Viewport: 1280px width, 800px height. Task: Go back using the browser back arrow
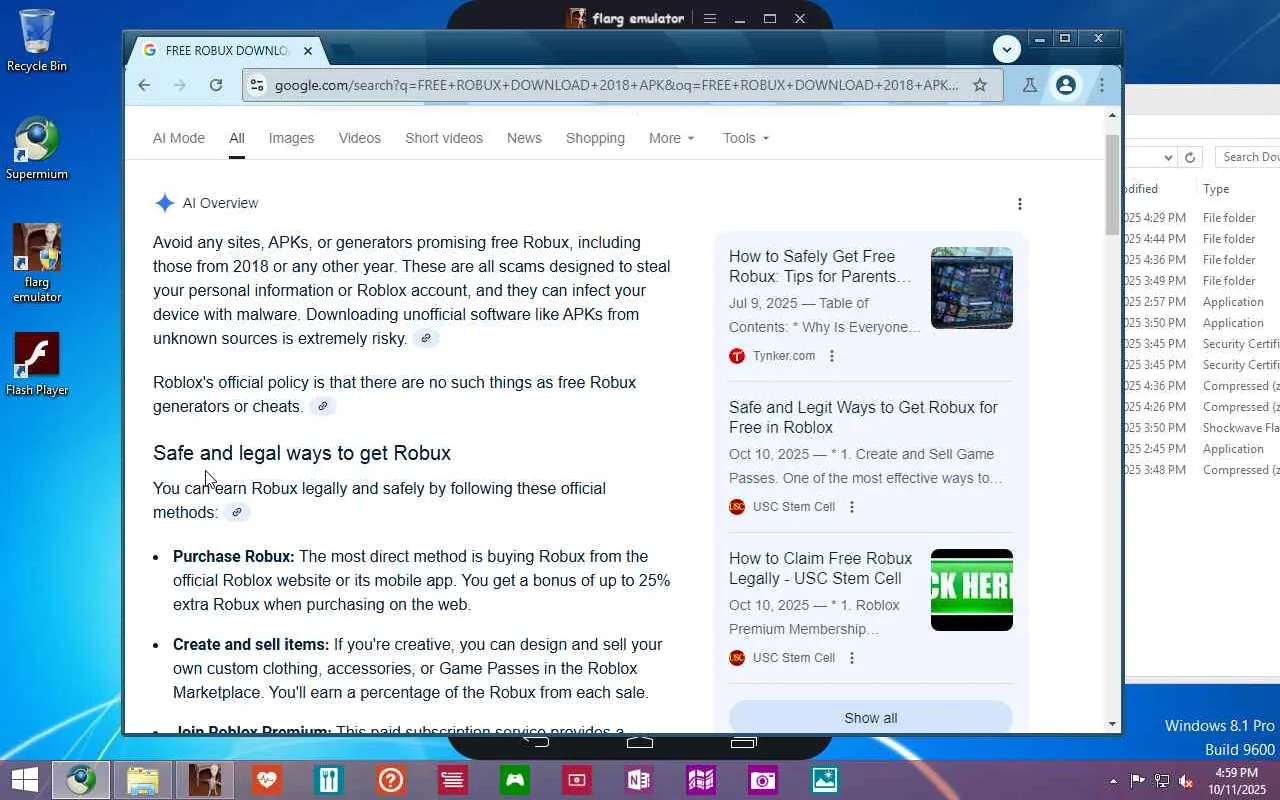144,85
